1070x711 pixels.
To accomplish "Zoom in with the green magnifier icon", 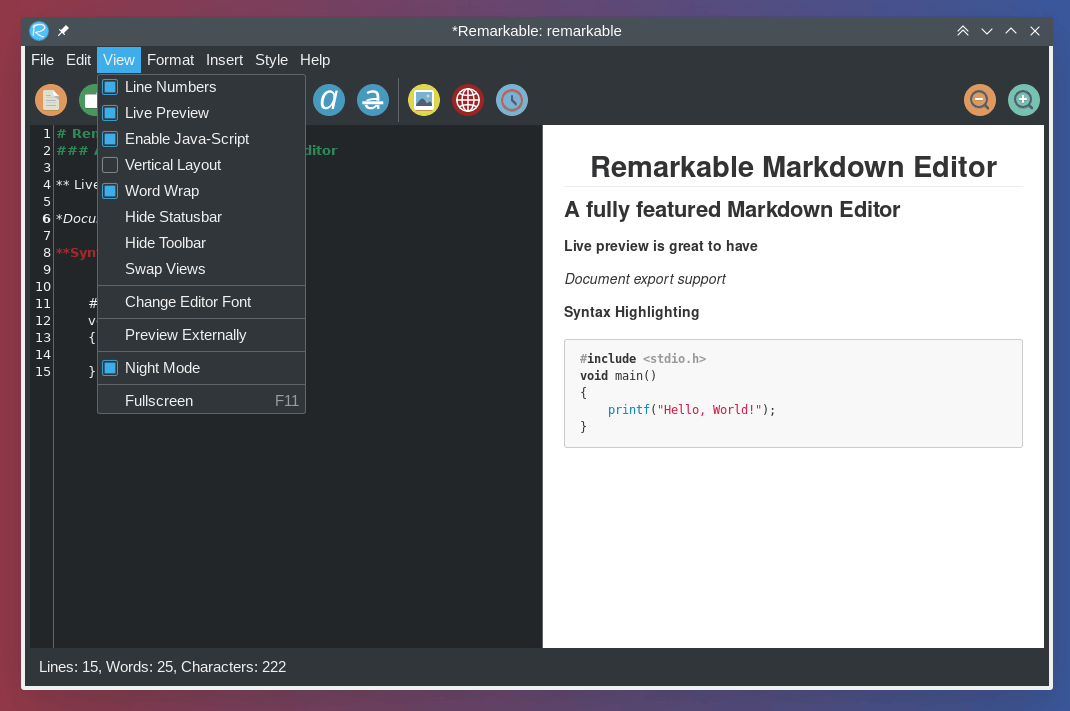I will [1024, 100].
